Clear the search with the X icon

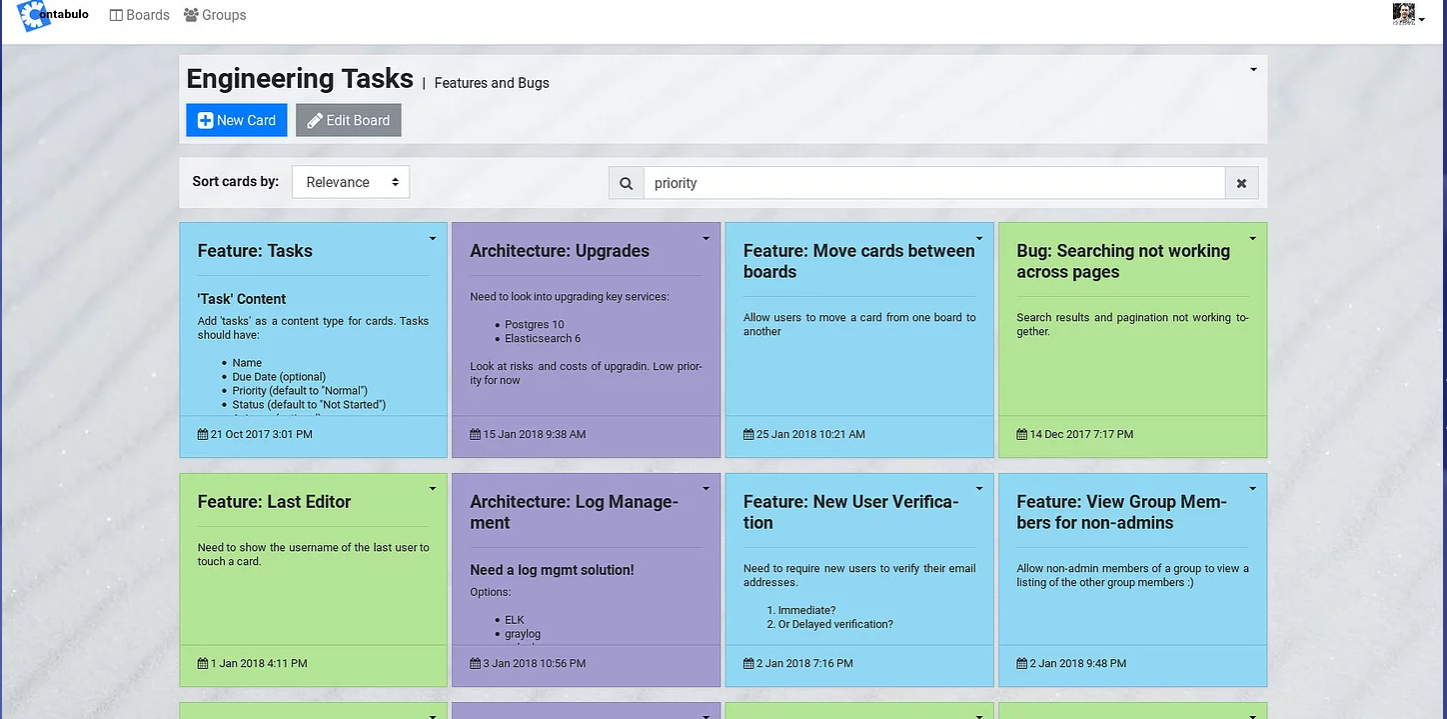pos(1241,183)
